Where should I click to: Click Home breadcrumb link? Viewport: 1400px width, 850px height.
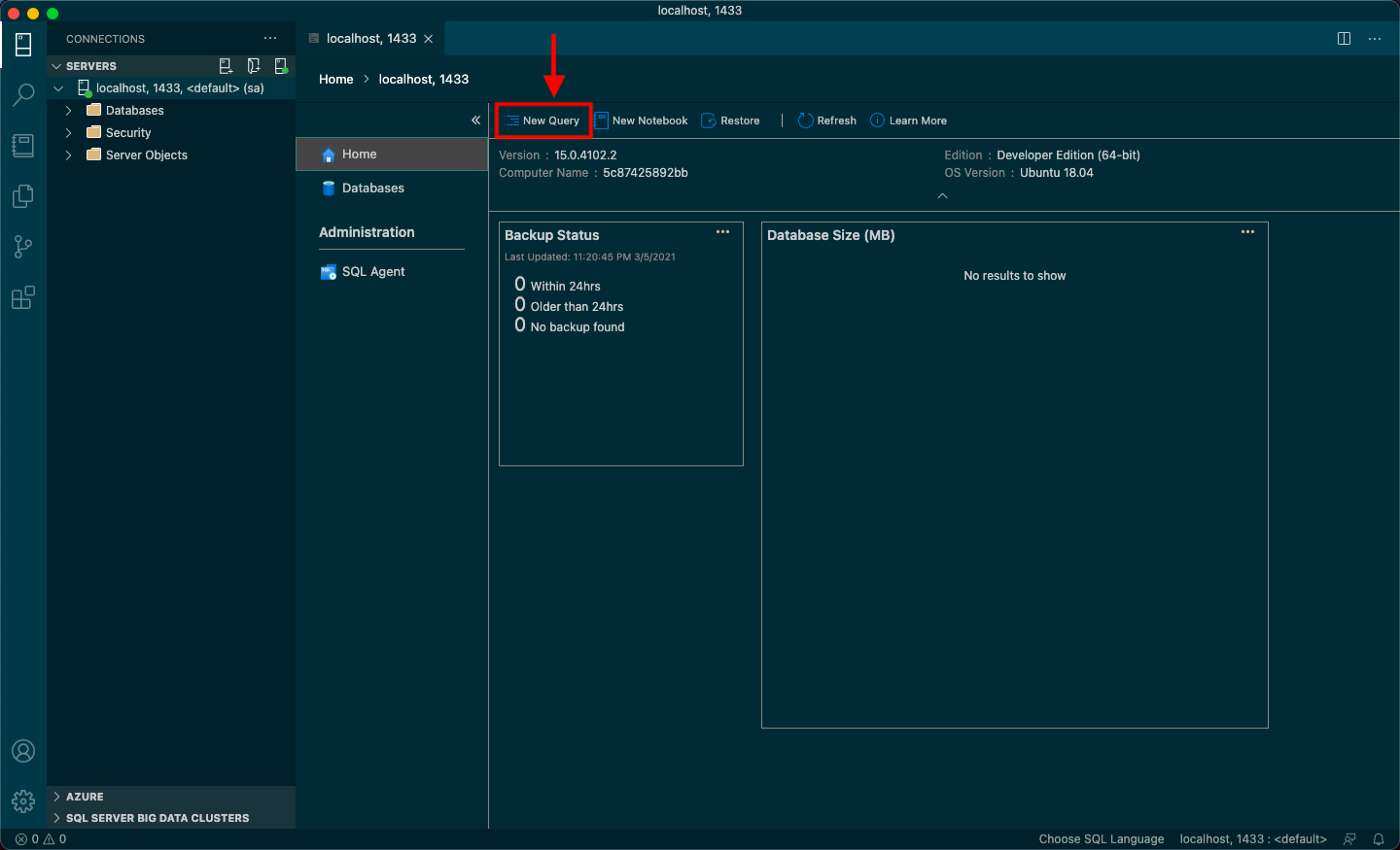pos(336,79)
